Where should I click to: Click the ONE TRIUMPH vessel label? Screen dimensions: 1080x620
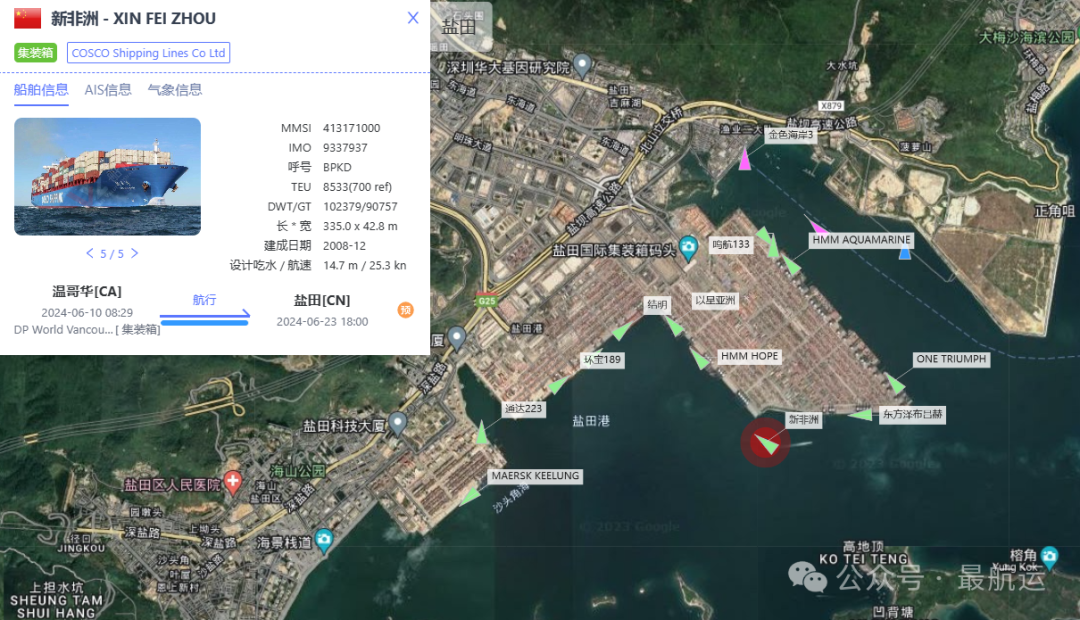951,359
